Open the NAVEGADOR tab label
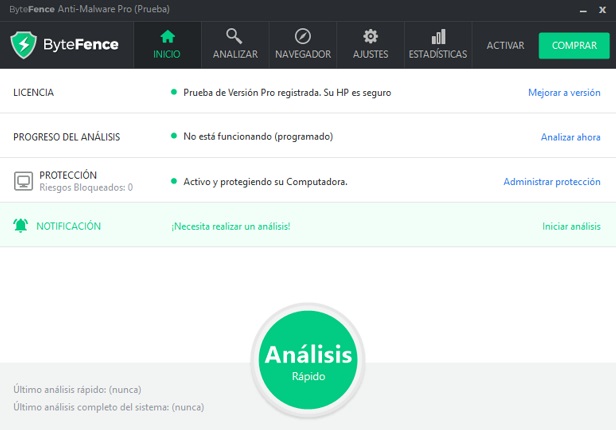616x430 pixels. (303, 54)
